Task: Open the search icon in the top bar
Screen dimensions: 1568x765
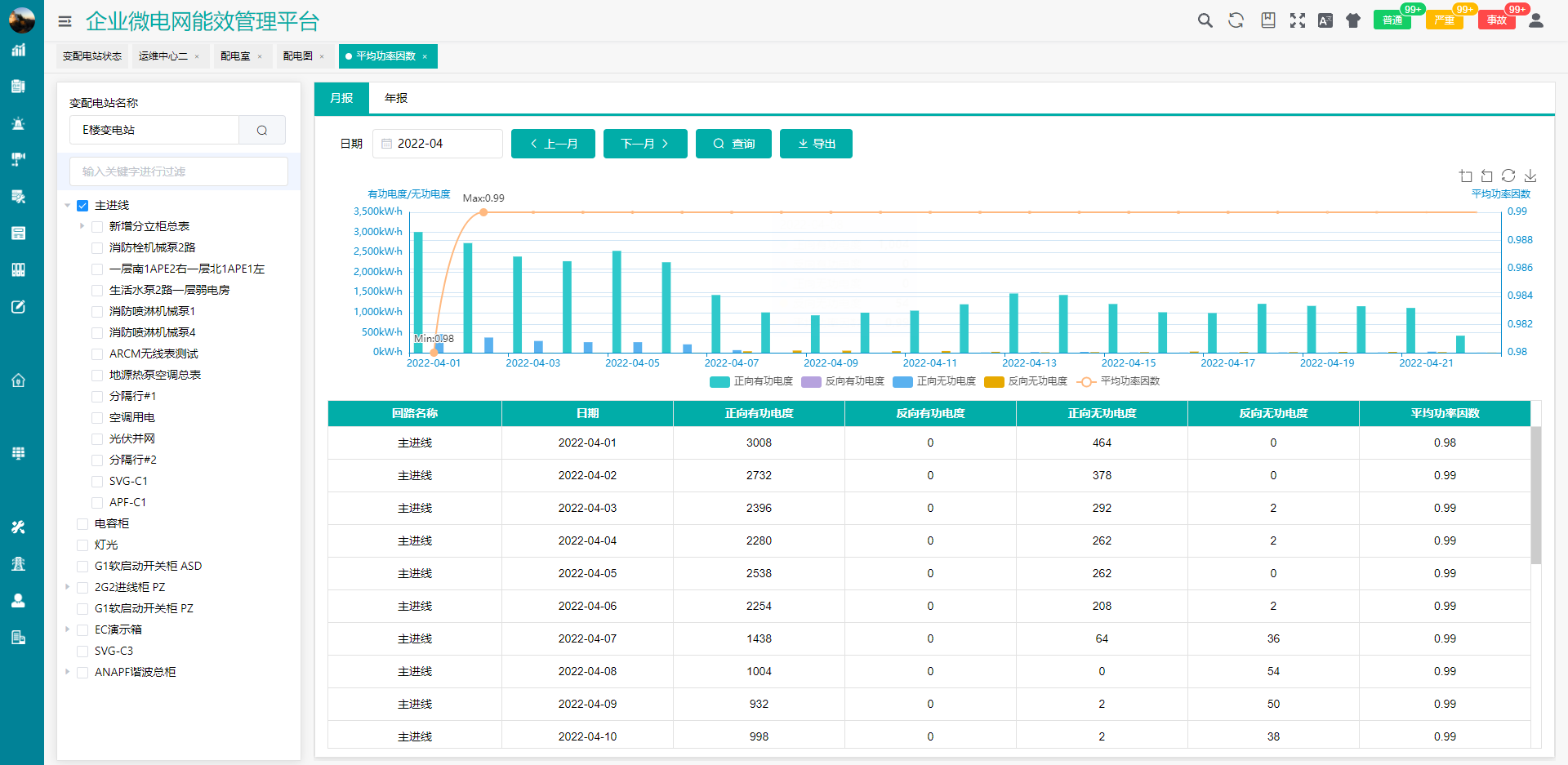Action: click(1205, 20)
